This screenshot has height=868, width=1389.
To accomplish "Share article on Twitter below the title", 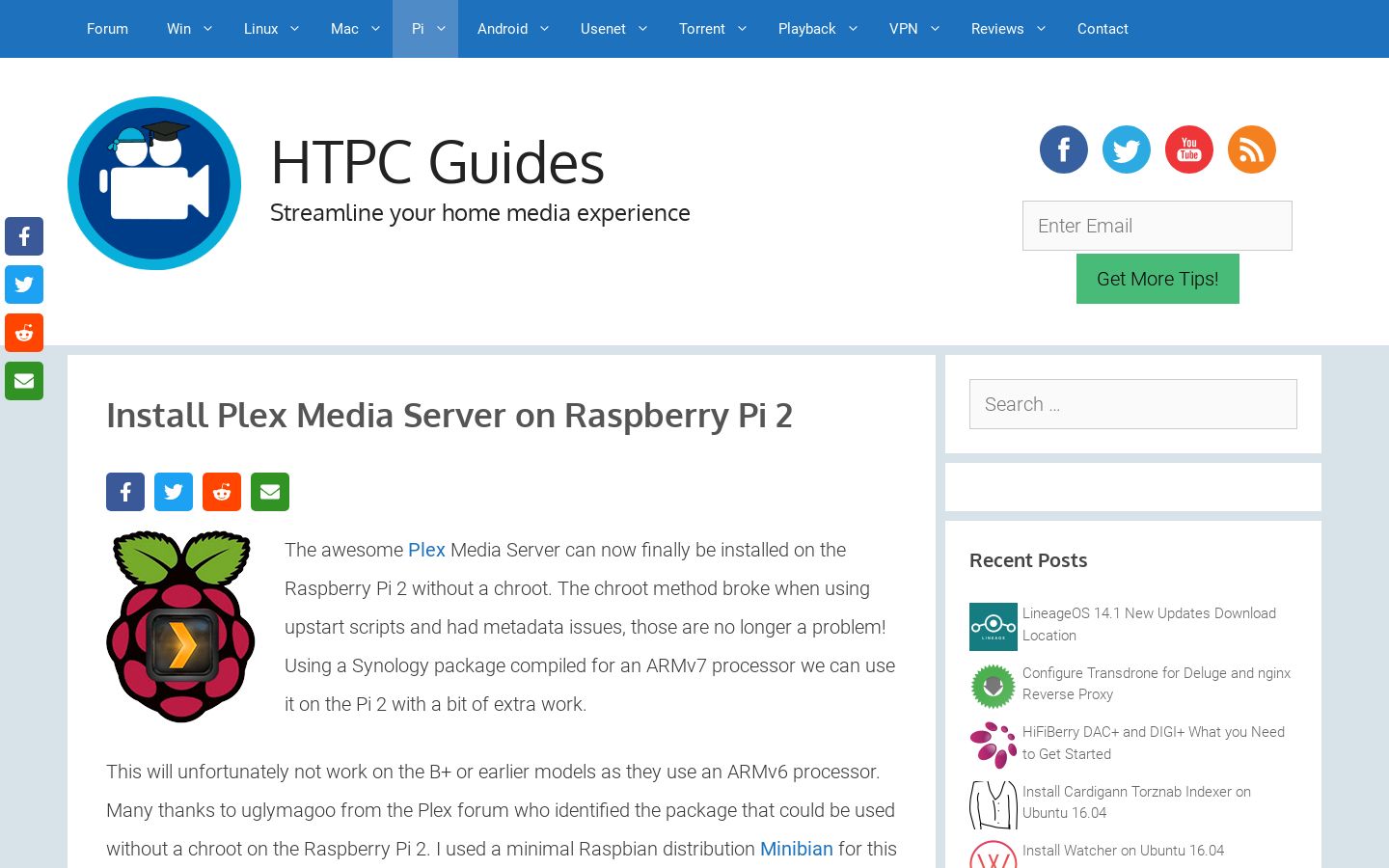I will (x=174, y=492).
